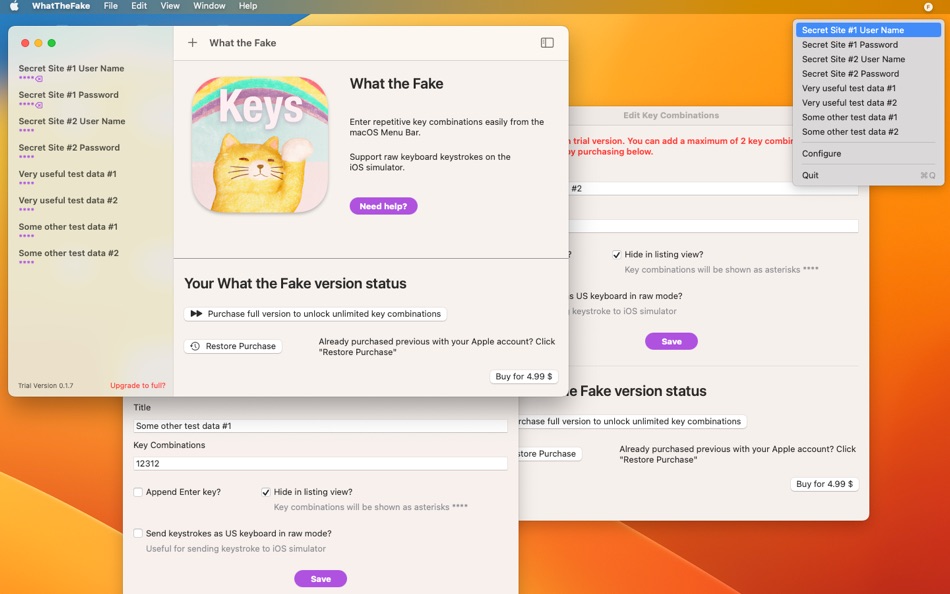Image resolution: width=950 pixels, height=594 pixels.
Task: Click the plus icon to add key combination
Action: pos(192,42)
